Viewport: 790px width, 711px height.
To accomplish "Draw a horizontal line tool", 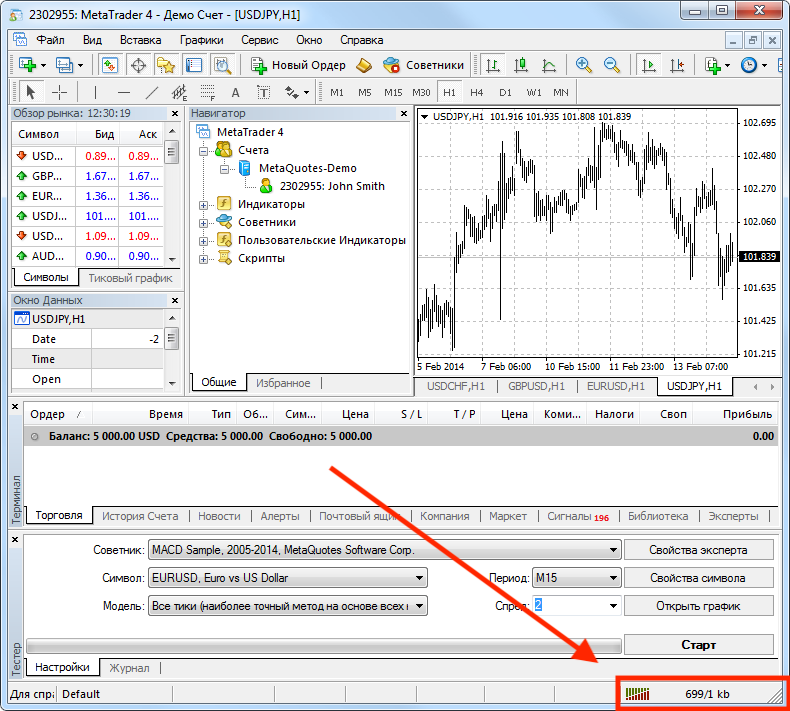I will point(123,92).
